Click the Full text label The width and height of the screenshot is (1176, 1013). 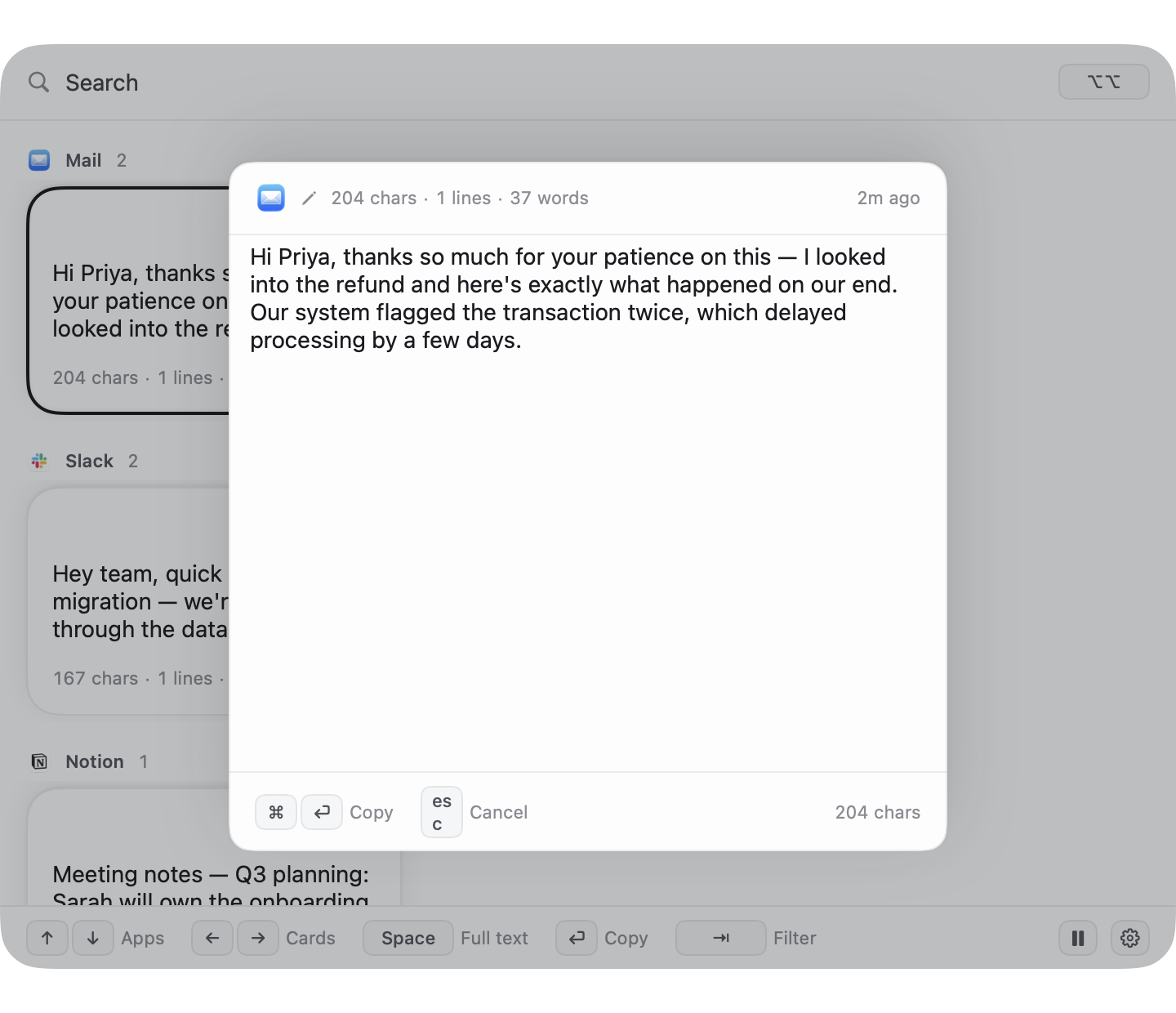[494, 938]
